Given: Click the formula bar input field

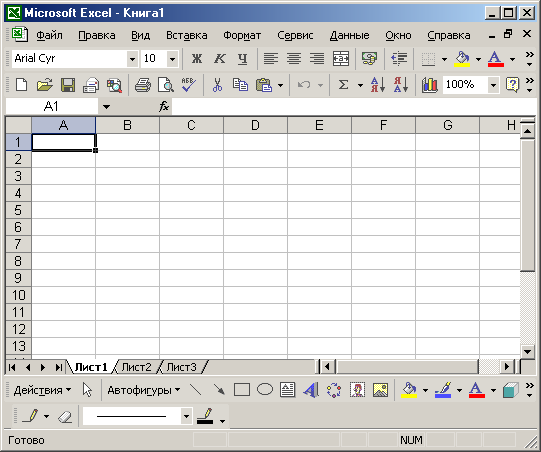Looking at the screenshot, I should pos(354,106).
